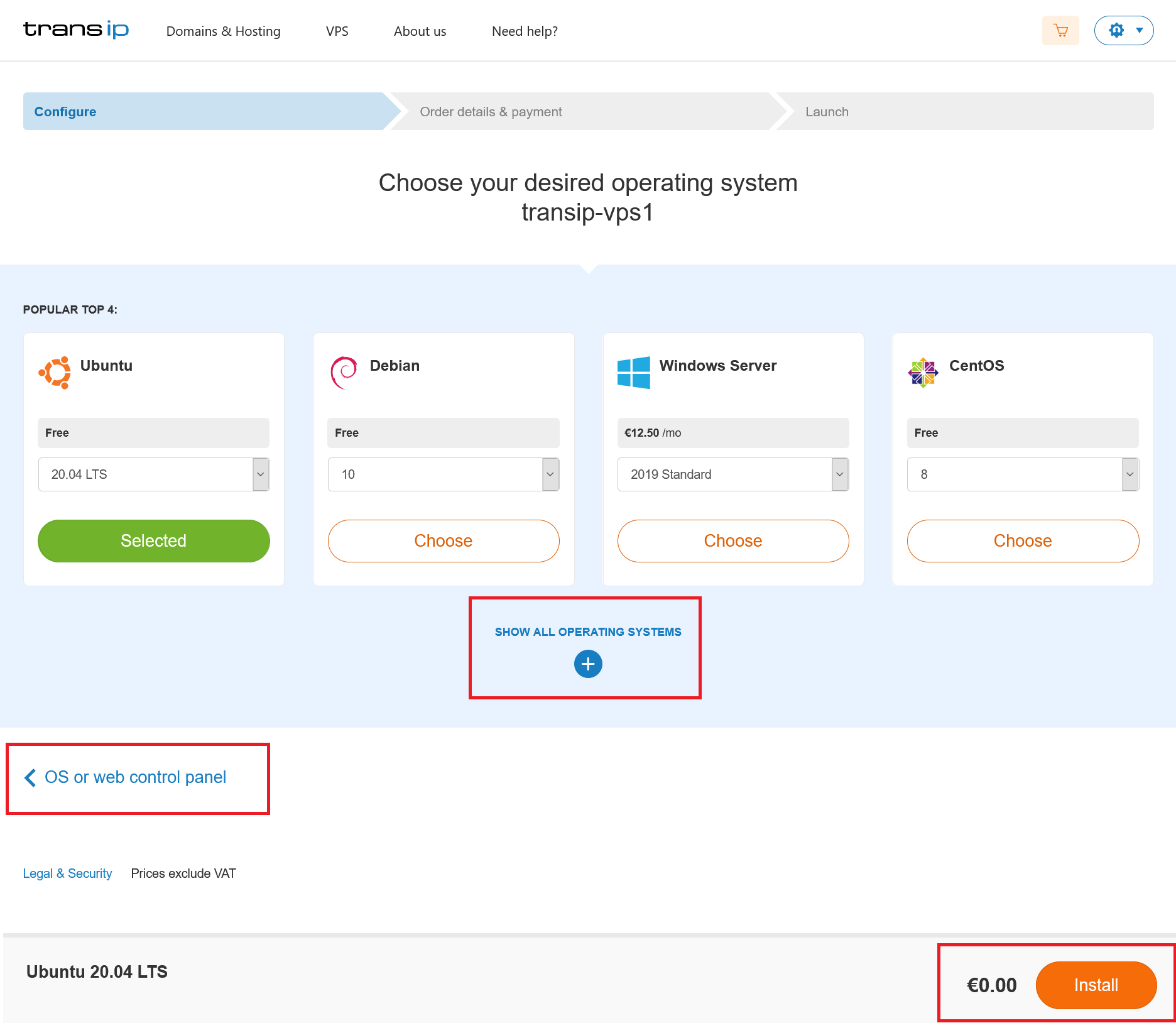Click the TransIP logo

click(76, 30)
